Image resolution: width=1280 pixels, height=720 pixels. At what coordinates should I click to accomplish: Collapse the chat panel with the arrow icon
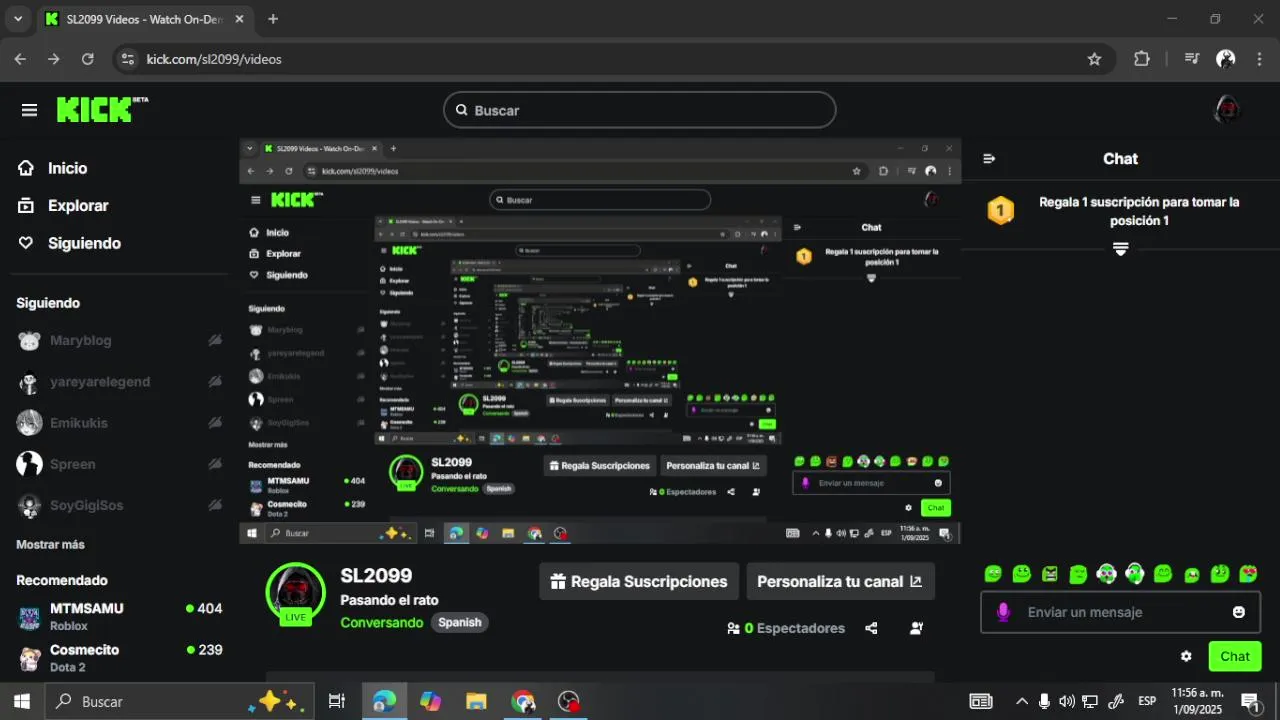989,158
